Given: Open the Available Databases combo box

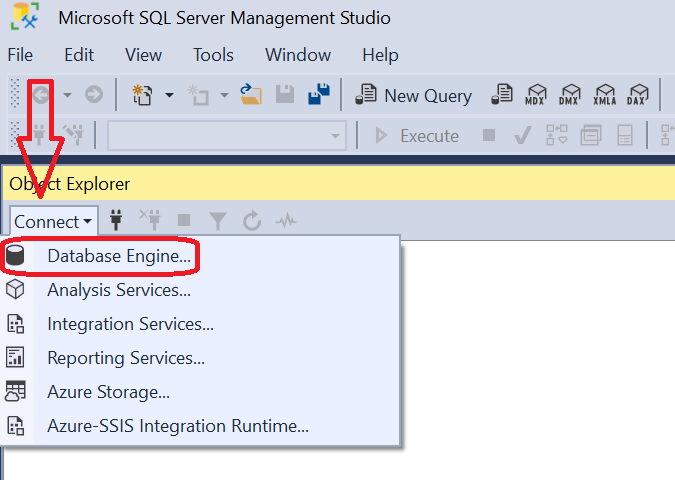Looking at the screenshot, I should click(227, 136).
